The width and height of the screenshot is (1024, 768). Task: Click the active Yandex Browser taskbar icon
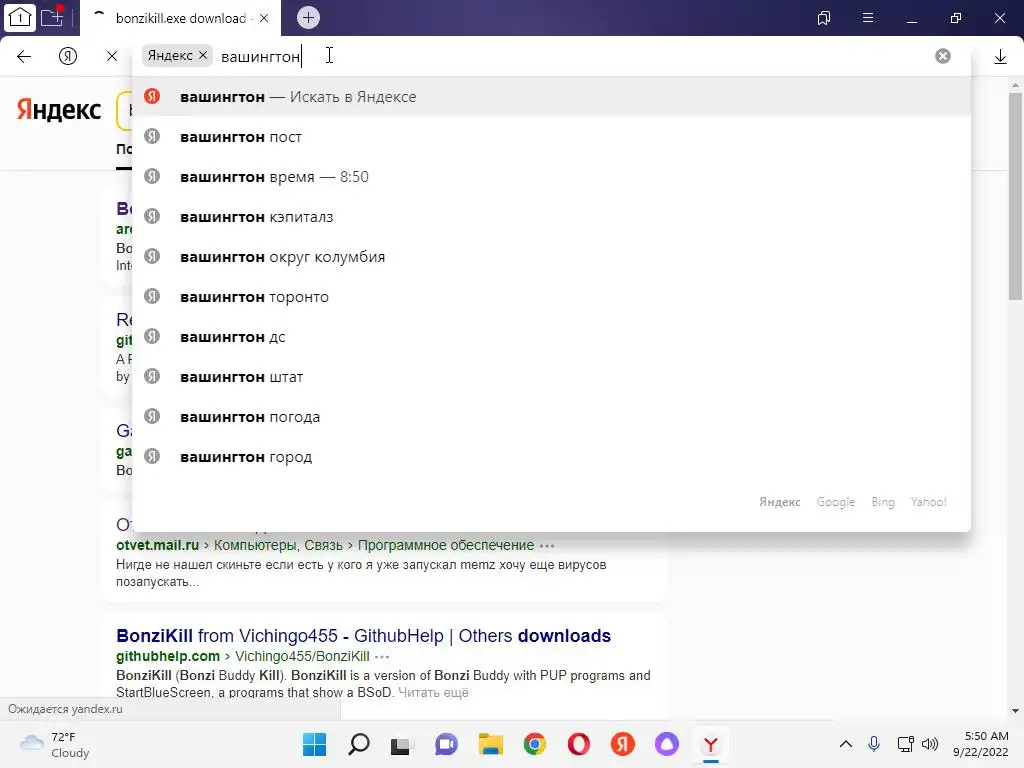711,744
